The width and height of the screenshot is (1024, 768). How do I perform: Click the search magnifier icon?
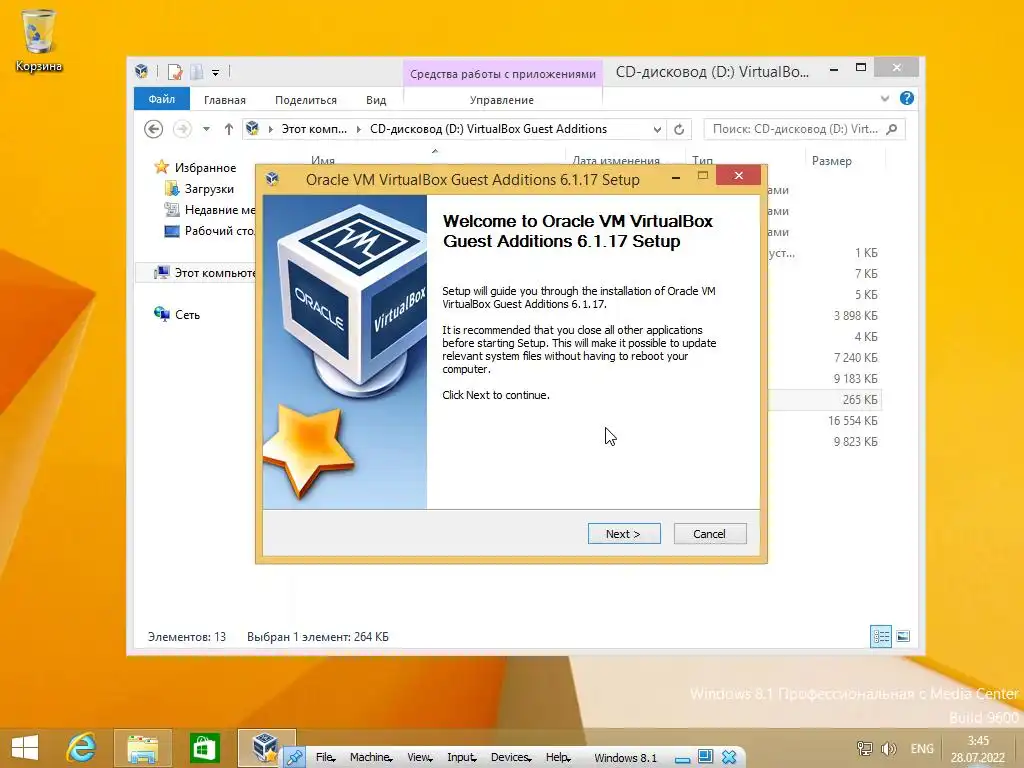click(x=892, y=129)
